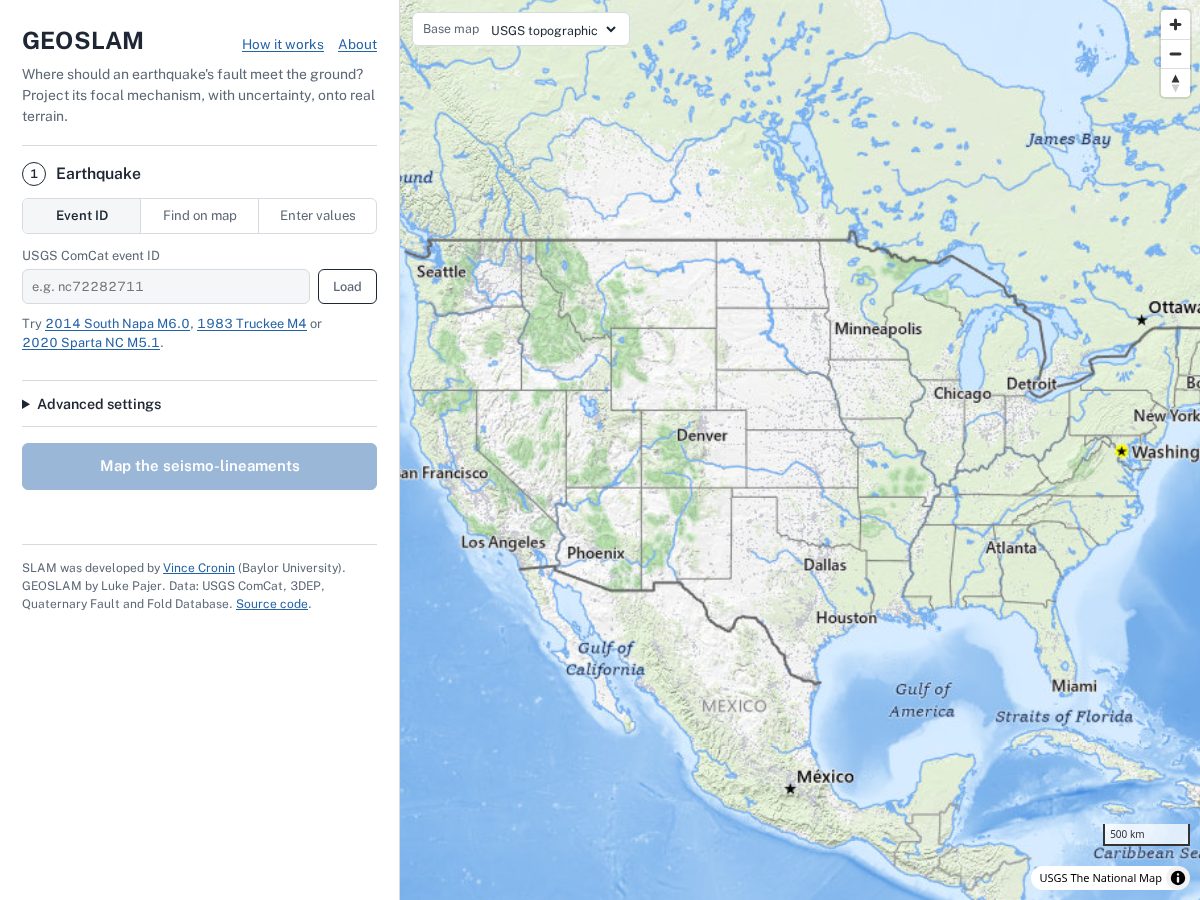1200x900 pixels.
Task: Click the Seattle map label
Action: (x=441, y=272)
